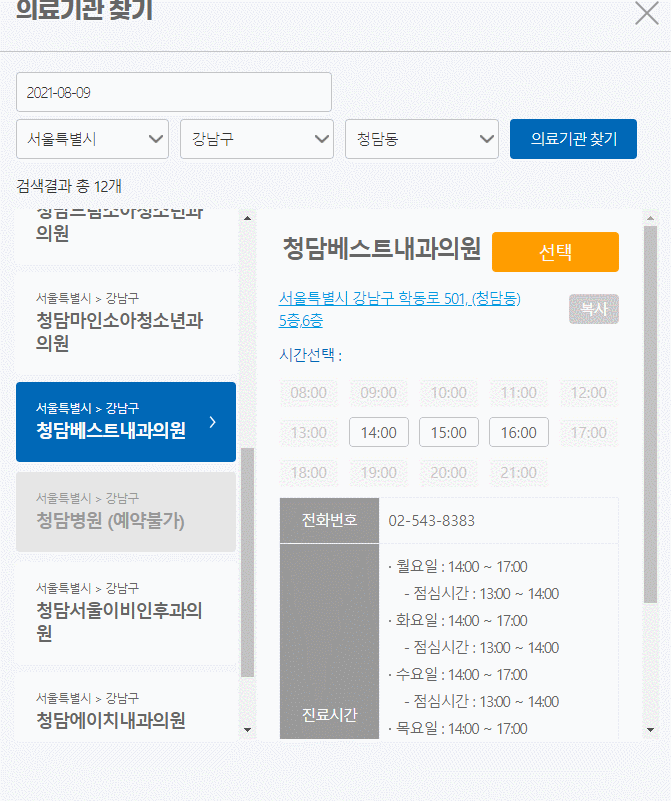The image size is (671, 801).
Task: Click the disabled 10:00 time slot
Action: [448, 392]
